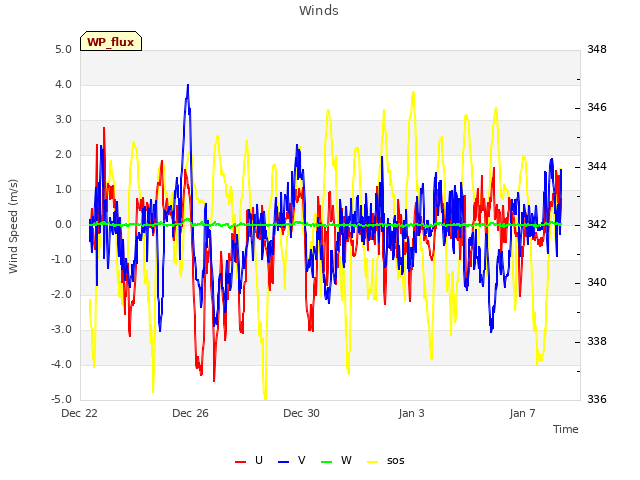Image resolution: width=640 pixels, height=480 pixels.
Task: Toggle the W series in legend
Action: (x=336, y=460)
